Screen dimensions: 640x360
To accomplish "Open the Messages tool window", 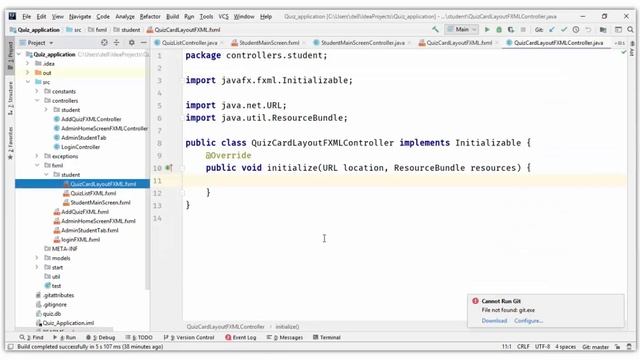I will point(284,338).
